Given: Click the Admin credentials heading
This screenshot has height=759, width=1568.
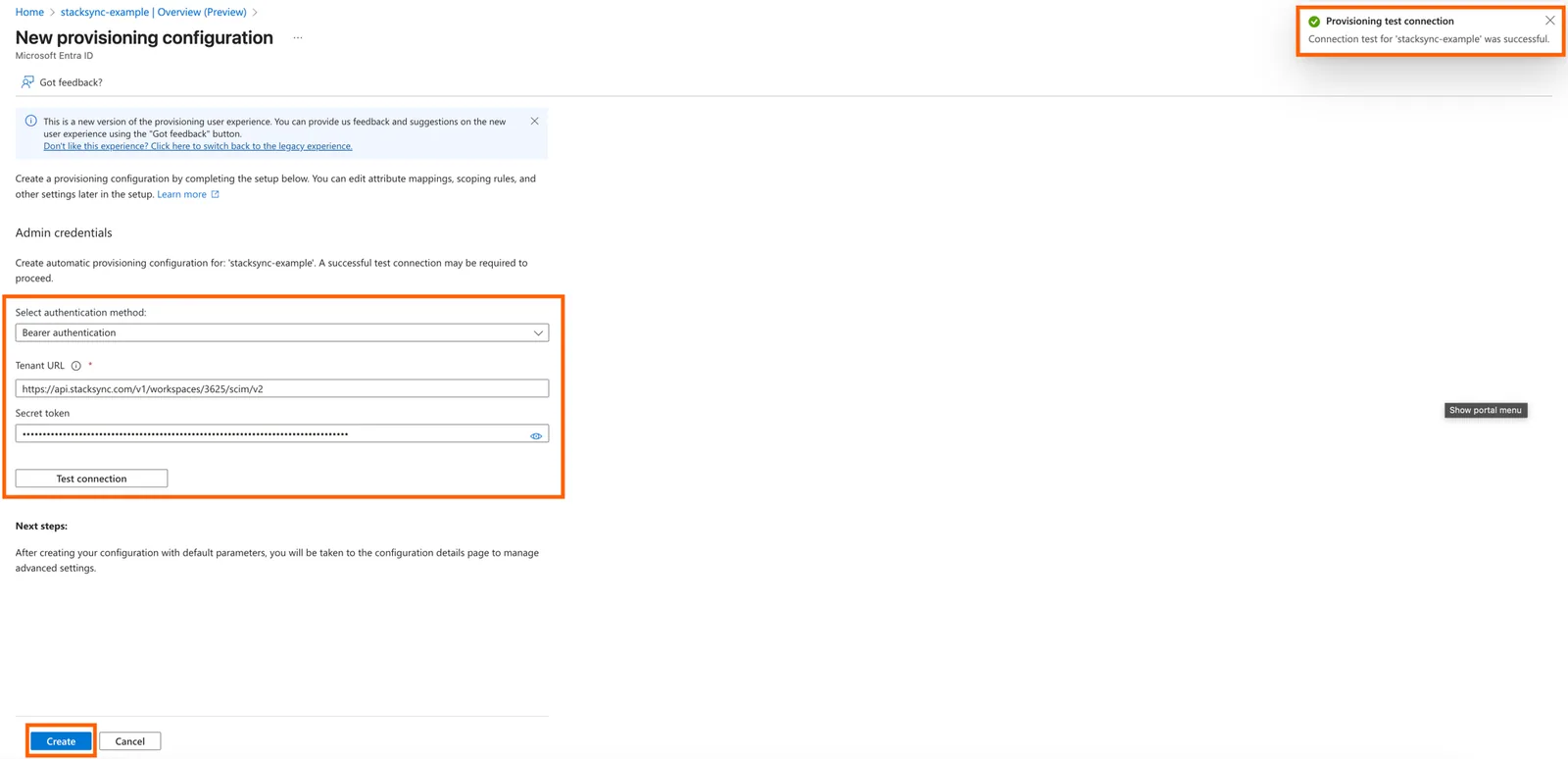Looking at the screenshot, I should pyautogui.click(x=64, y=232).
